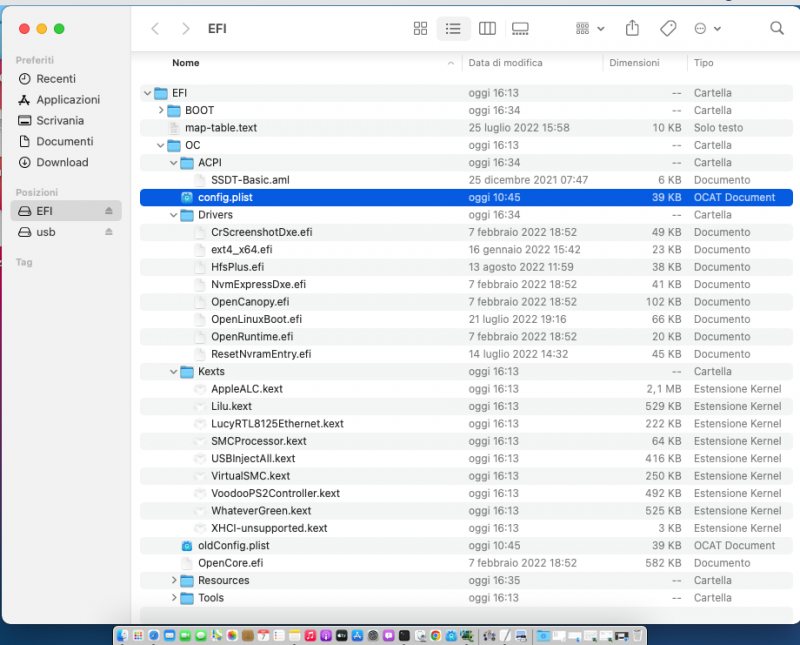Open the Music app from the Dock
Viewport: 800px width, 645px height.
tap(308, 635)
